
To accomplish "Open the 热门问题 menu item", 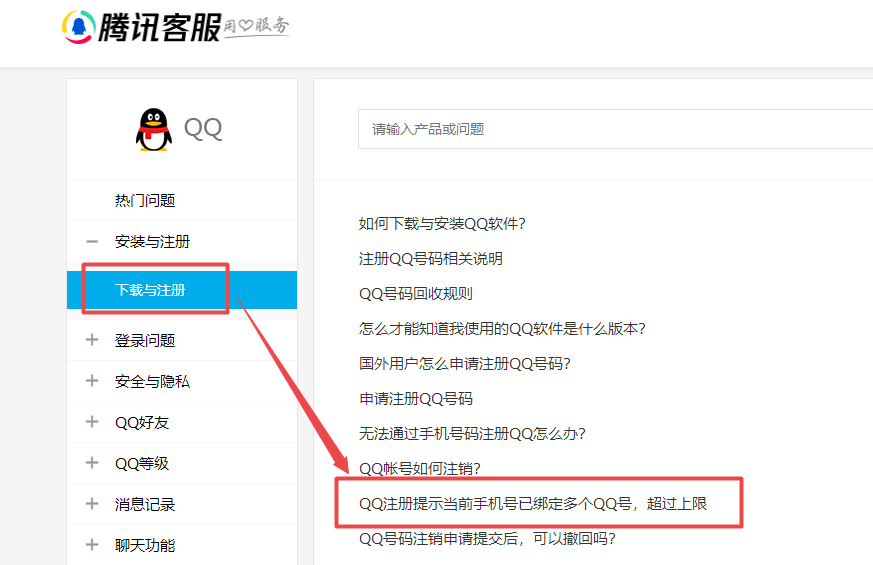I will tap(145, 200).
